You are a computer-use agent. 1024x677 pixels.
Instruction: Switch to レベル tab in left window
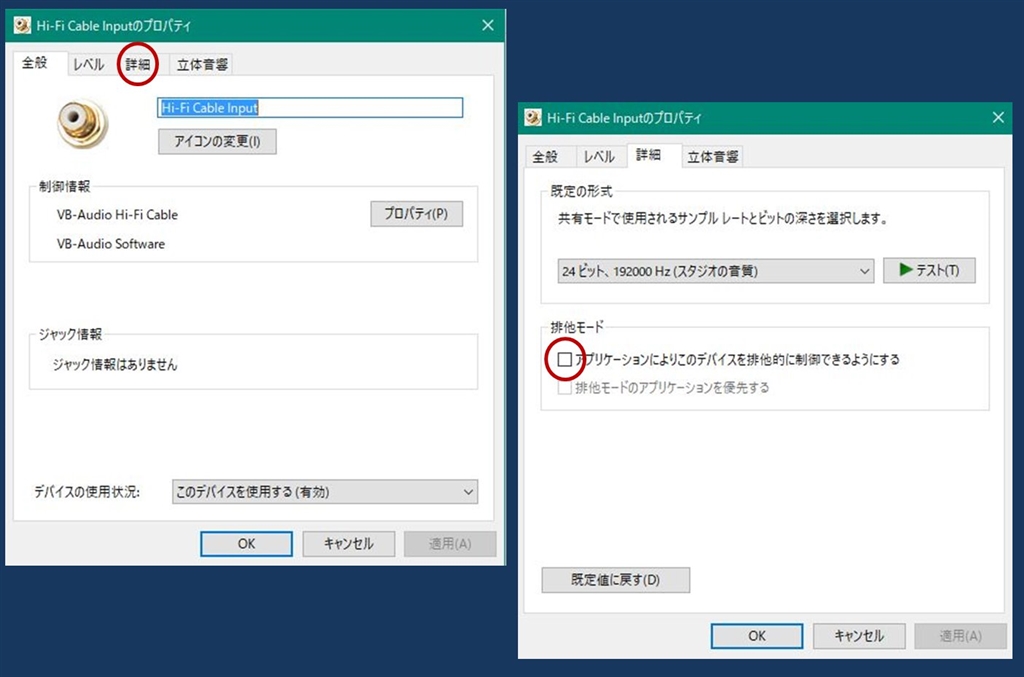[x=89, y=64]
